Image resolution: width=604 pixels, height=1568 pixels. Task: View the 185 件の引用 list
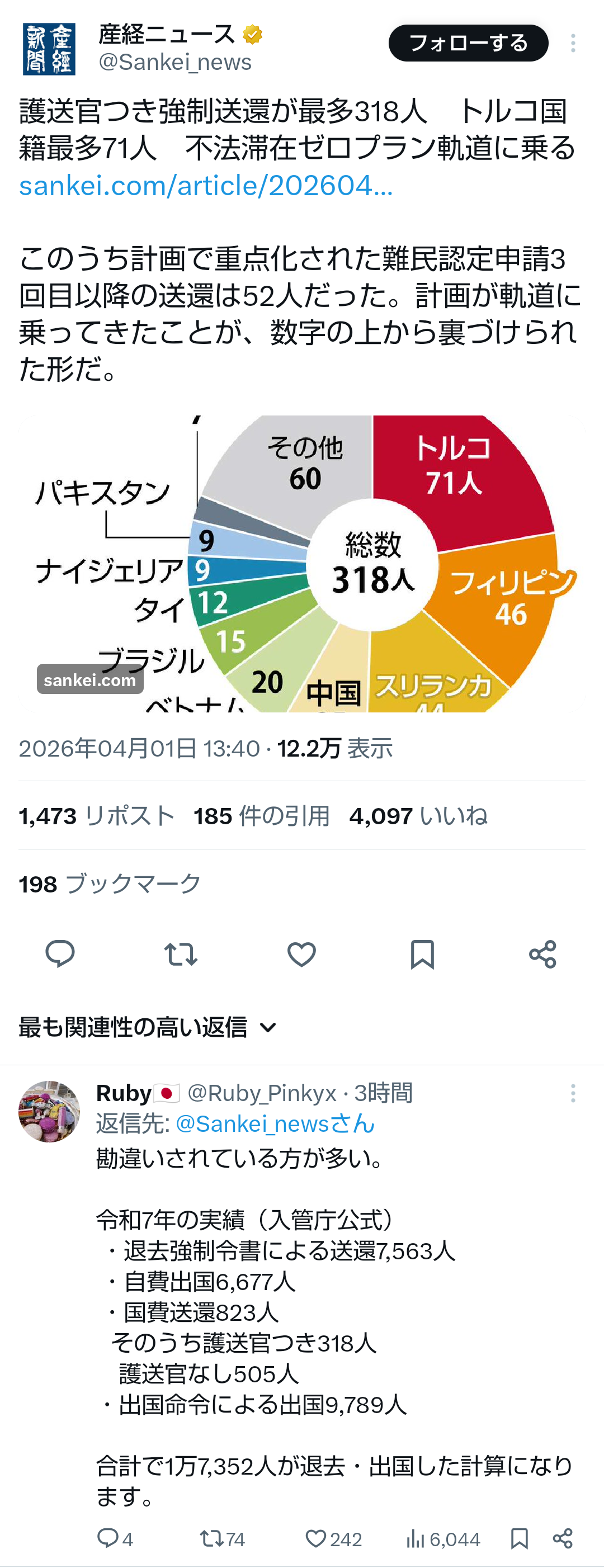[262, 816]
